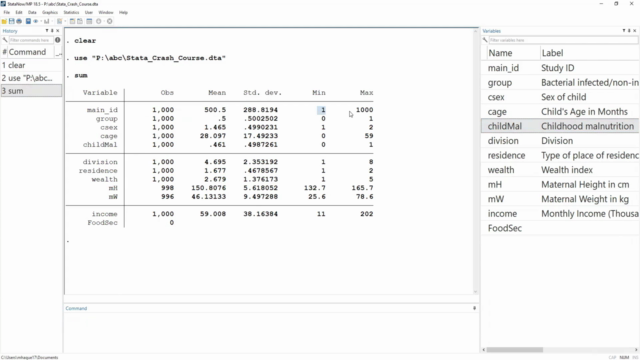The width and height of the screenshot is (640, 360).
Task: Select FoodSec variable in Variables panel
Action: click(560, 228)
